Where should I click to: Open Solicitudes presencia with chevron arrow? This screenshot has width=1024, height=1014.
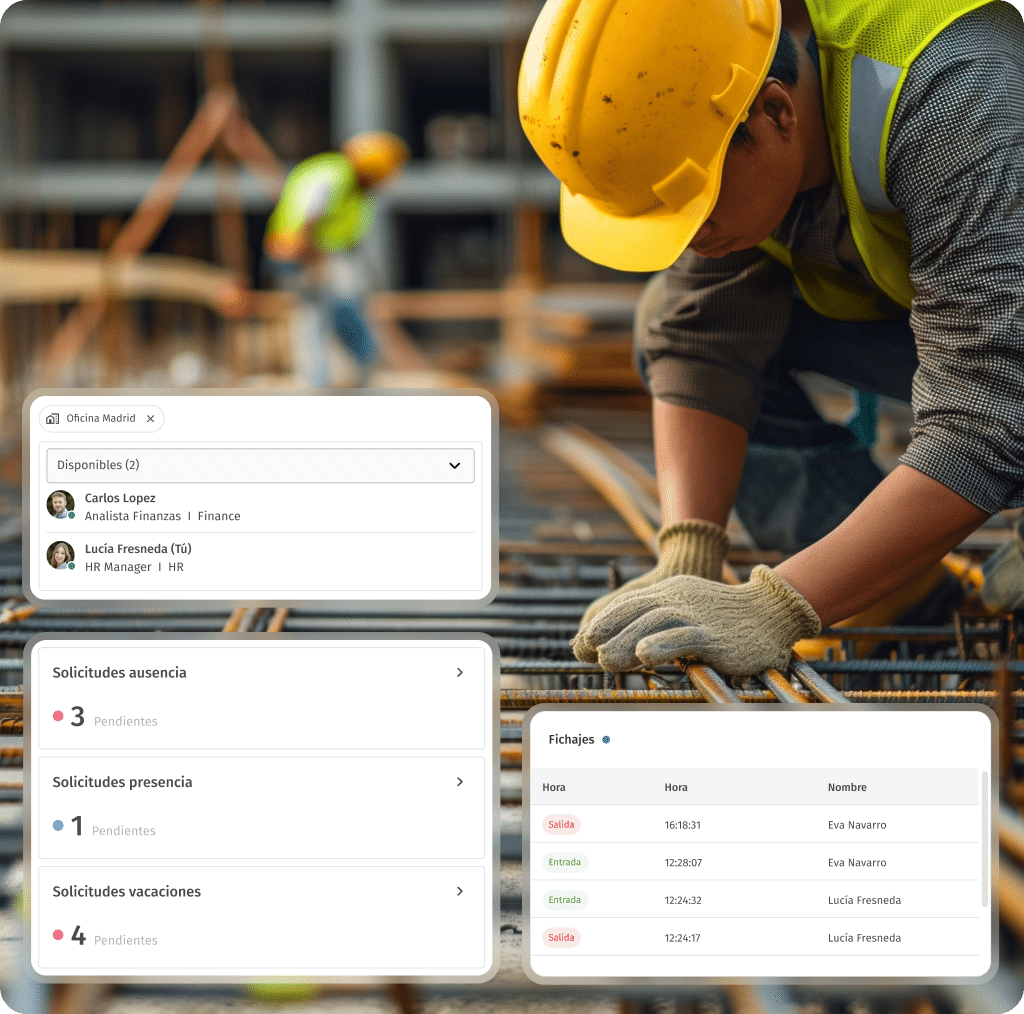tap(460, 782)
